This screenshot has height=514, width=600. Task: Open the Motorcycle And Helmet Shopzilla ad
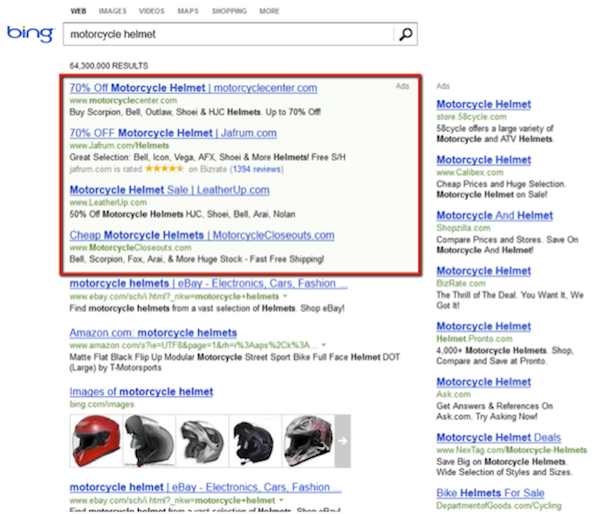(495, 215)
